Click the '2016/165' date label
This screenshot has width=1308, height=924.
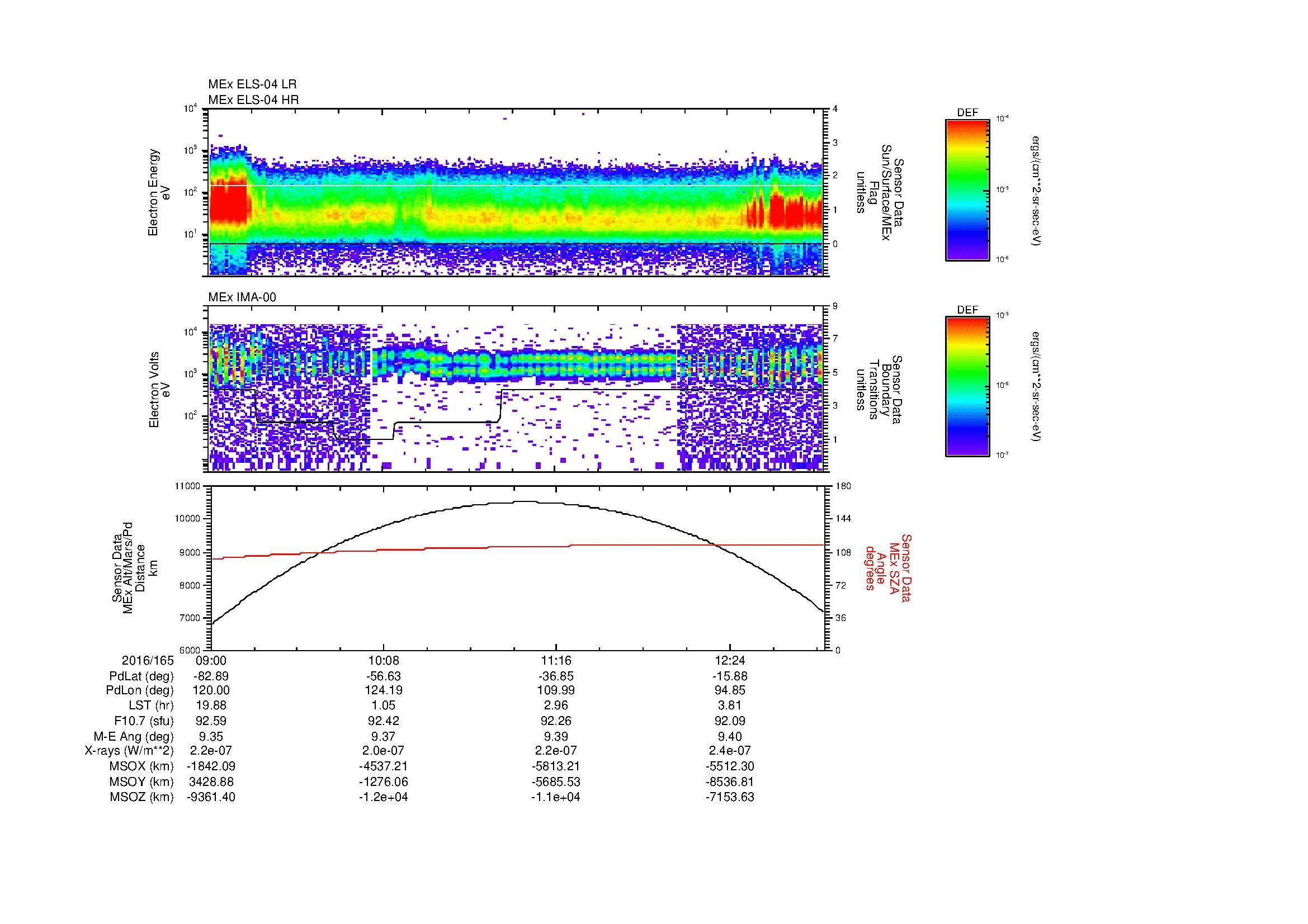click(x=148, y=660)
